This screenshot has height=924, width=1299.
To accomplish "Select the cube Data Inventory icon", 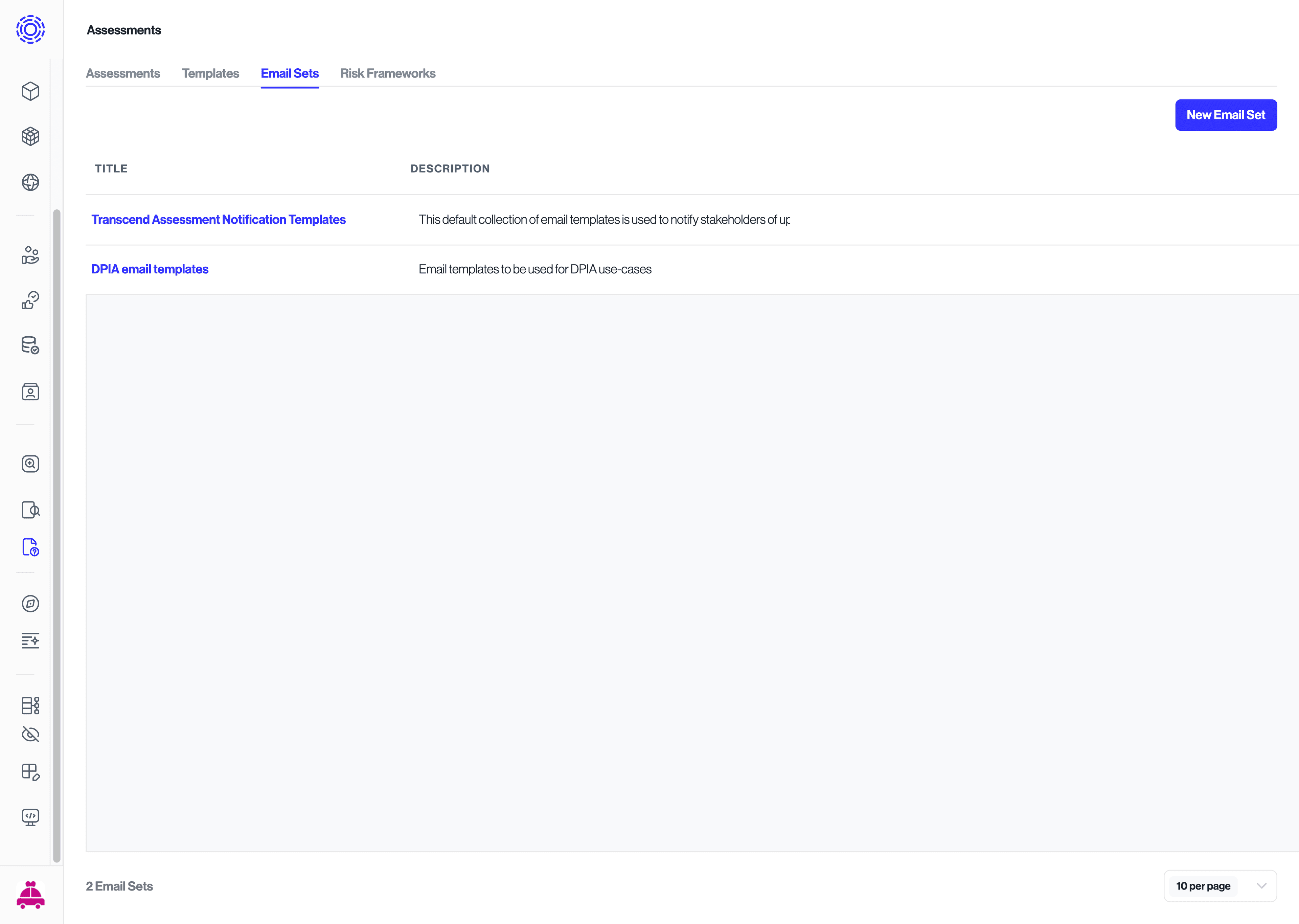I will coord(29,91).
